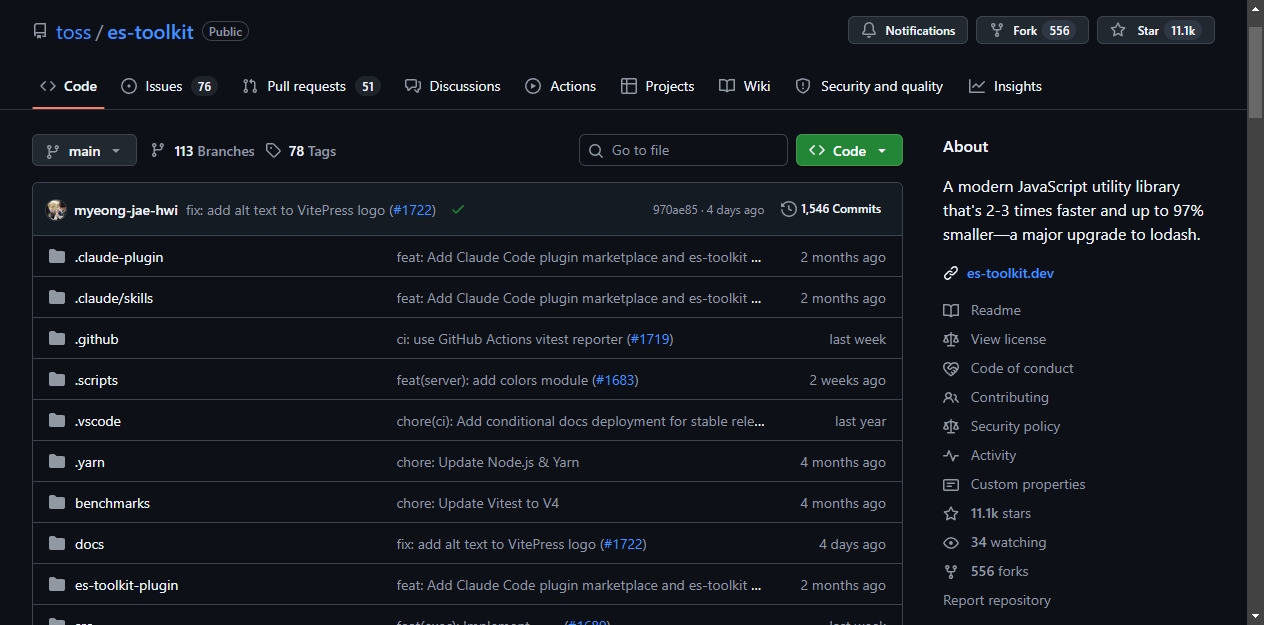
Task: Click the page scrollbar down arrow
Action: click(x=1255, y=616)
